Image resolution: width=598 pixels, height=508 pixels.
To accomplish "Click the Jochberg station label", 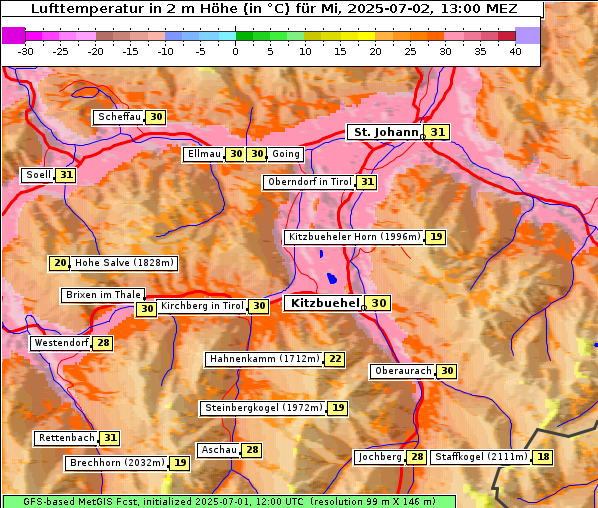I will pyautogui.click(x=379, y=457).
